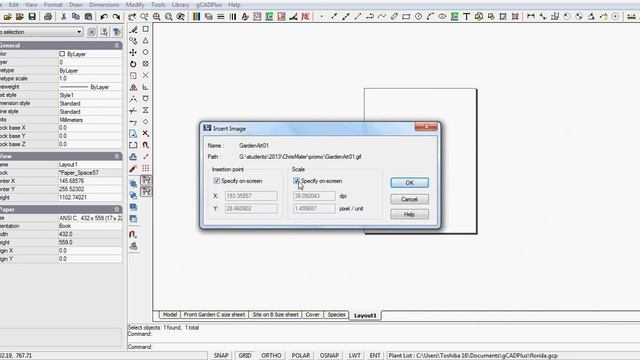Select the Rectangle draw tool
This screenshot has height=360, width=640.
406,17
